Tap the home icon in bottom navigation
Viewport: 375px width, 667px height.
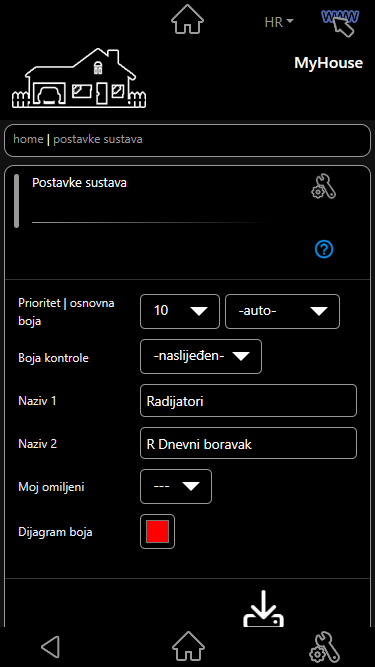point(188,647)
